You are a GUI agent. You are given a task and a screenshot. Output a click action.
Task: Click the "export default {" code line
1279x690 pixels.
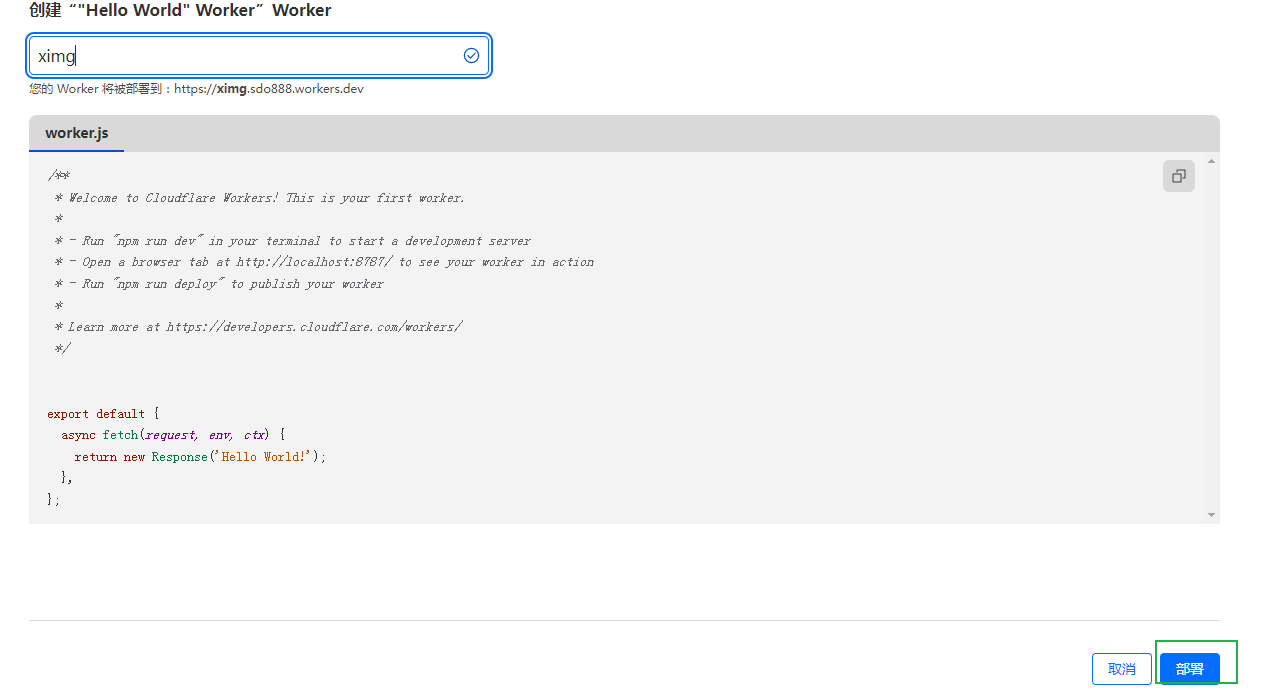tap(103, 413)
